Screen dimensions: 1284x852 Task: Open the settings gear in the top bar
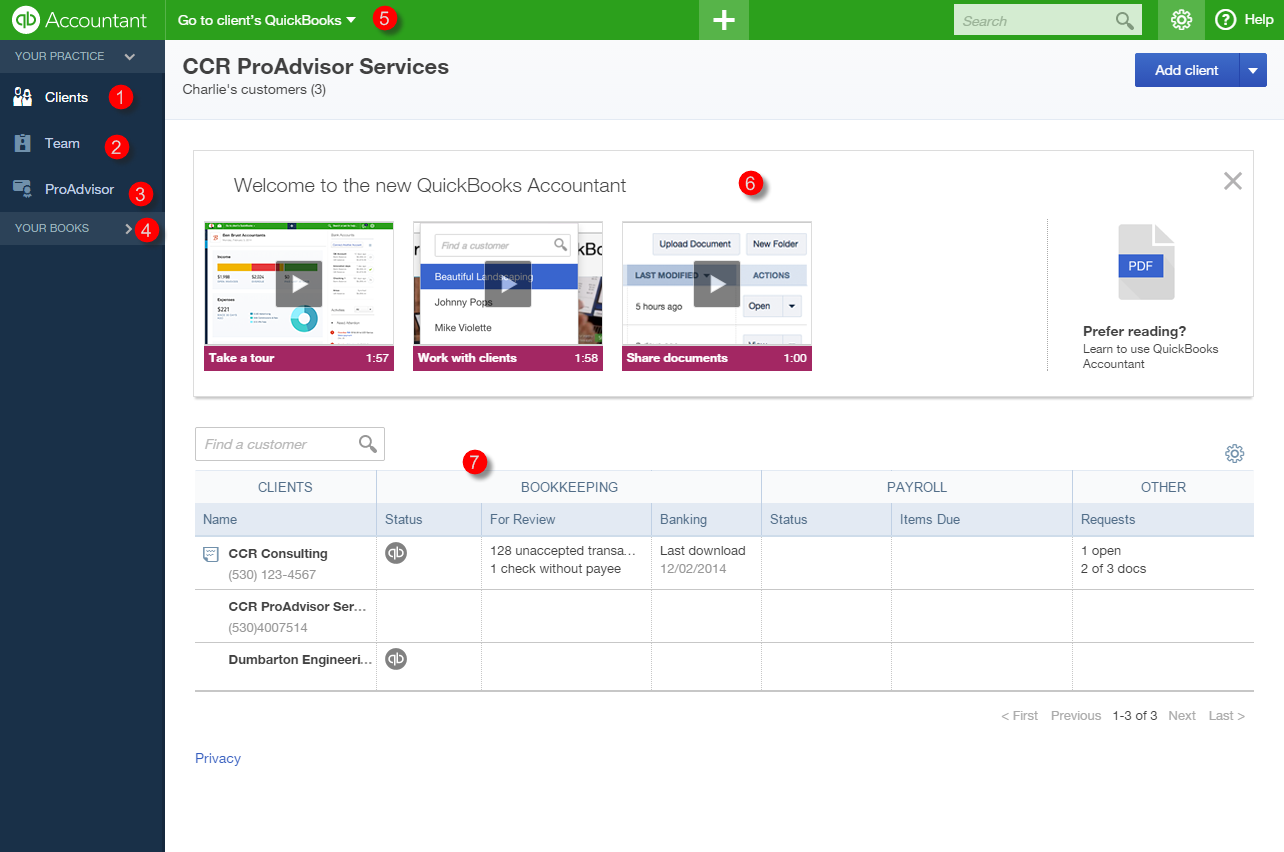[x=1181, y=19]
